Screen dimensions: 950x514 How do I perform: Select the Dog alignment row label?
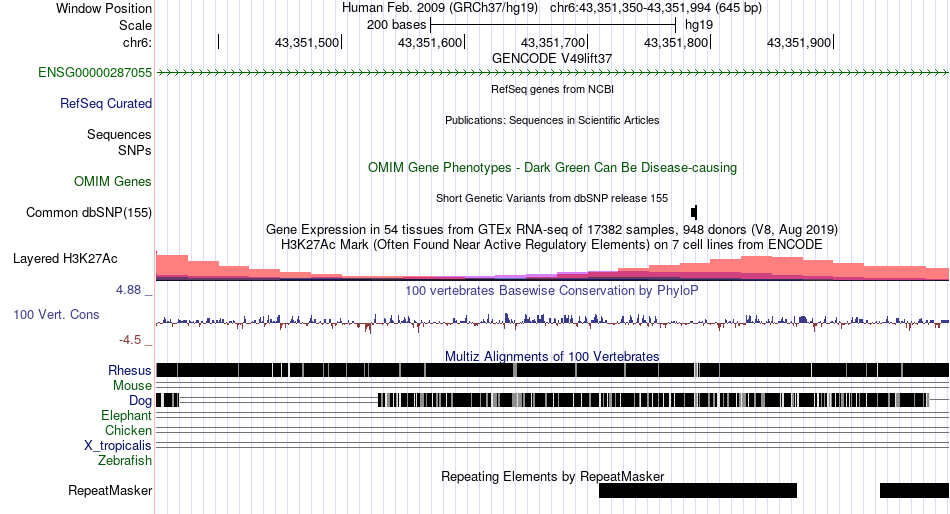pyautogui.click(x=140, y=401)
